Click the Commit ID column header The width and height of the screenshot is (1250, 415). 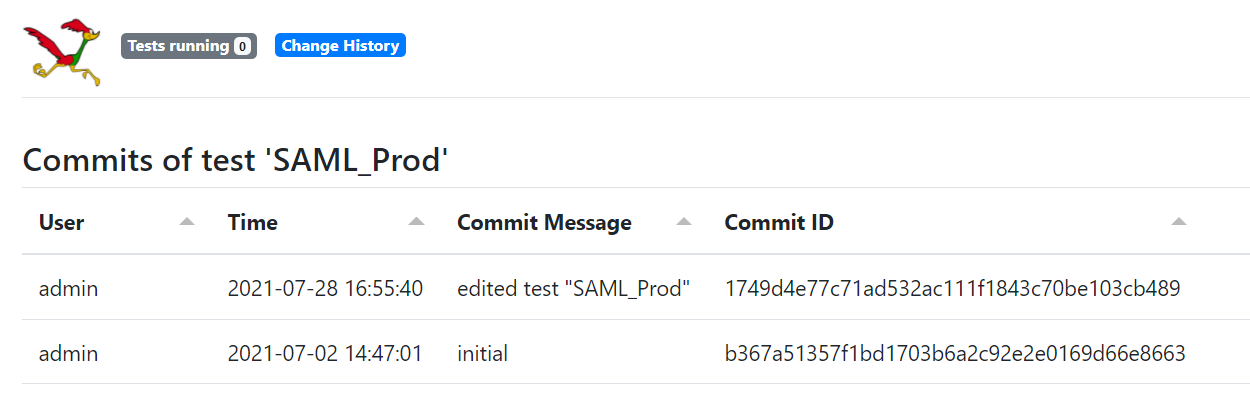(x=779, y=223)
